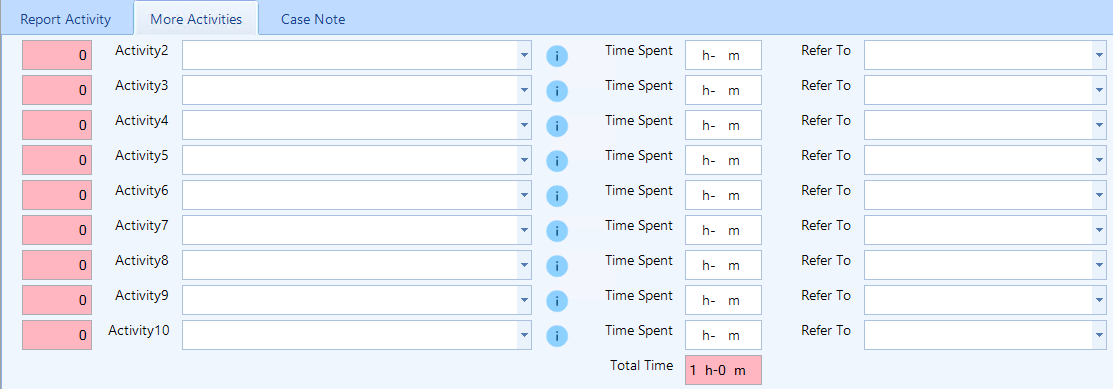Image resolution: width=1113 pixels, height=389 pixels.
Task: Expand the Activity9 combo box
Action: tap(524, 300)
